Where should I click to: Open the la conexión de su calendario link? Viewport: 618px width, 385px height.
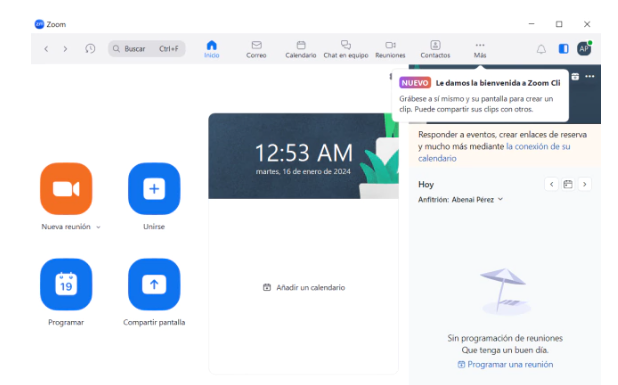pyautogui.click(x=494, y=152)
